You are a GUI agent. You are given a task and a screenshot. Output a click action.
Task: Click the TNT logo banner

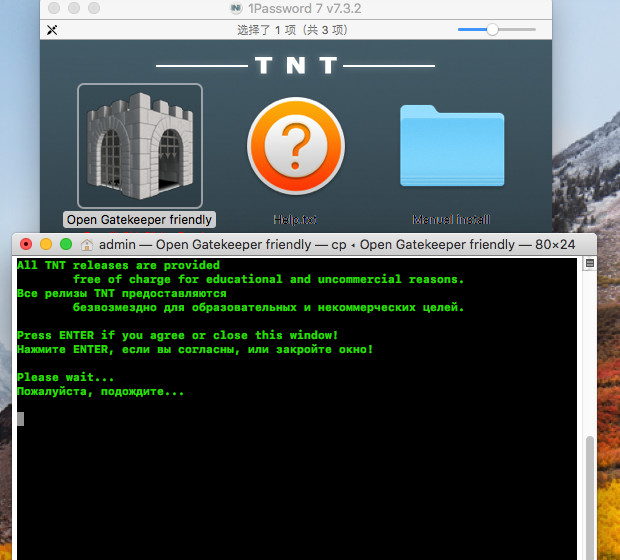coord(296,66)
